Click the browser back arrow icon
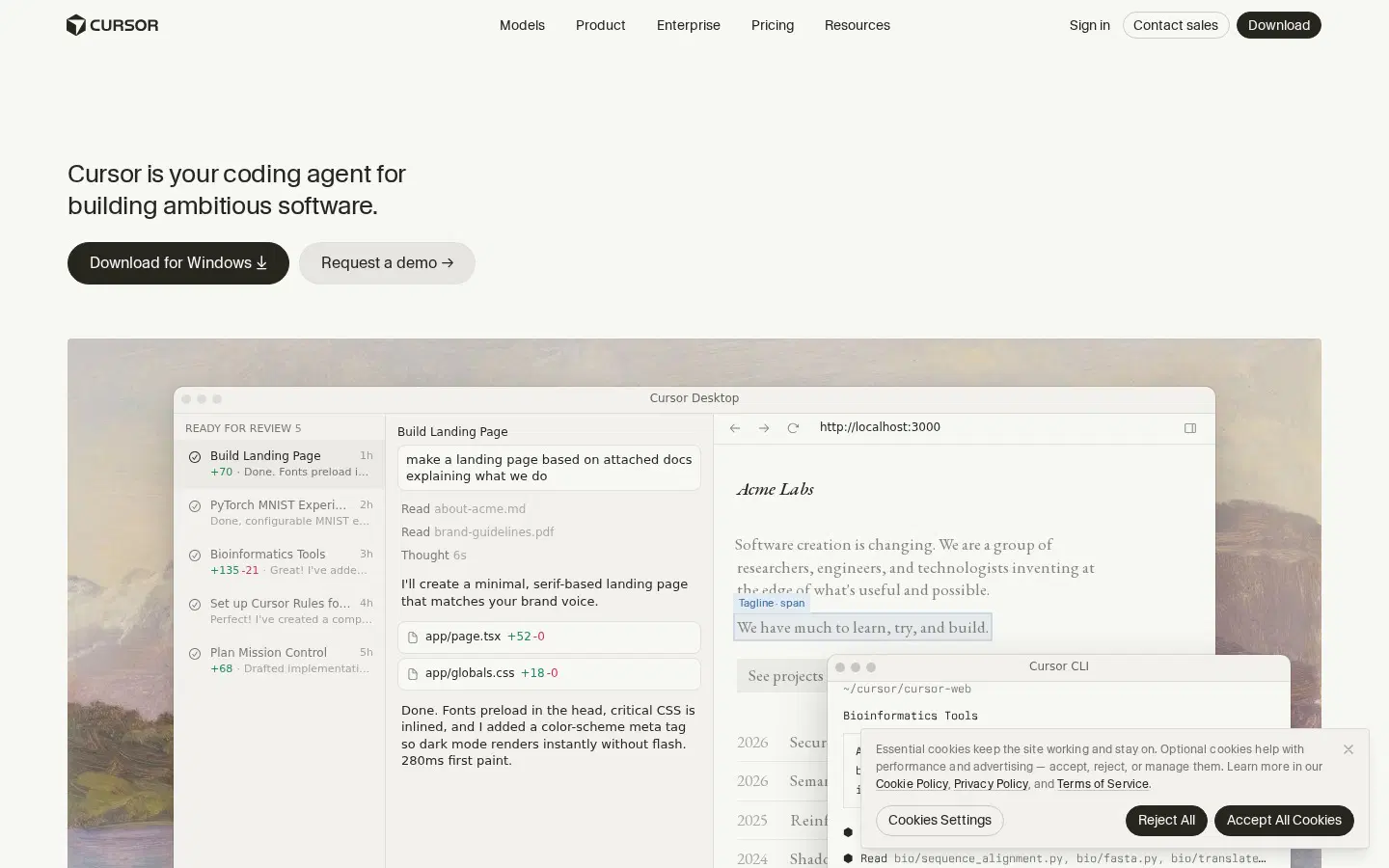 [x=735, y=428]
